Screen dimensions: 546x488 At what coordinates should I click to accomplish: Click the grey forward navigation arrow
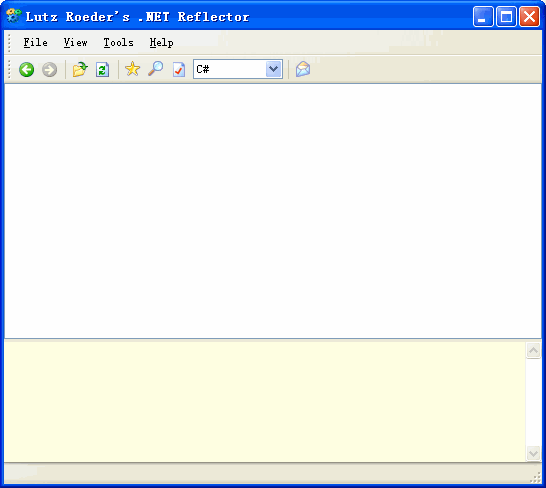(x=49, y=70)
